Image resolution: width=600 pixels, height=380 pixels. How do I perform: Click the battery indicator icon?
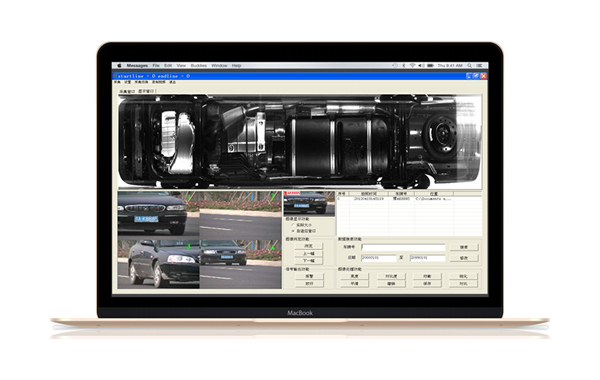(x=431, y=66)
